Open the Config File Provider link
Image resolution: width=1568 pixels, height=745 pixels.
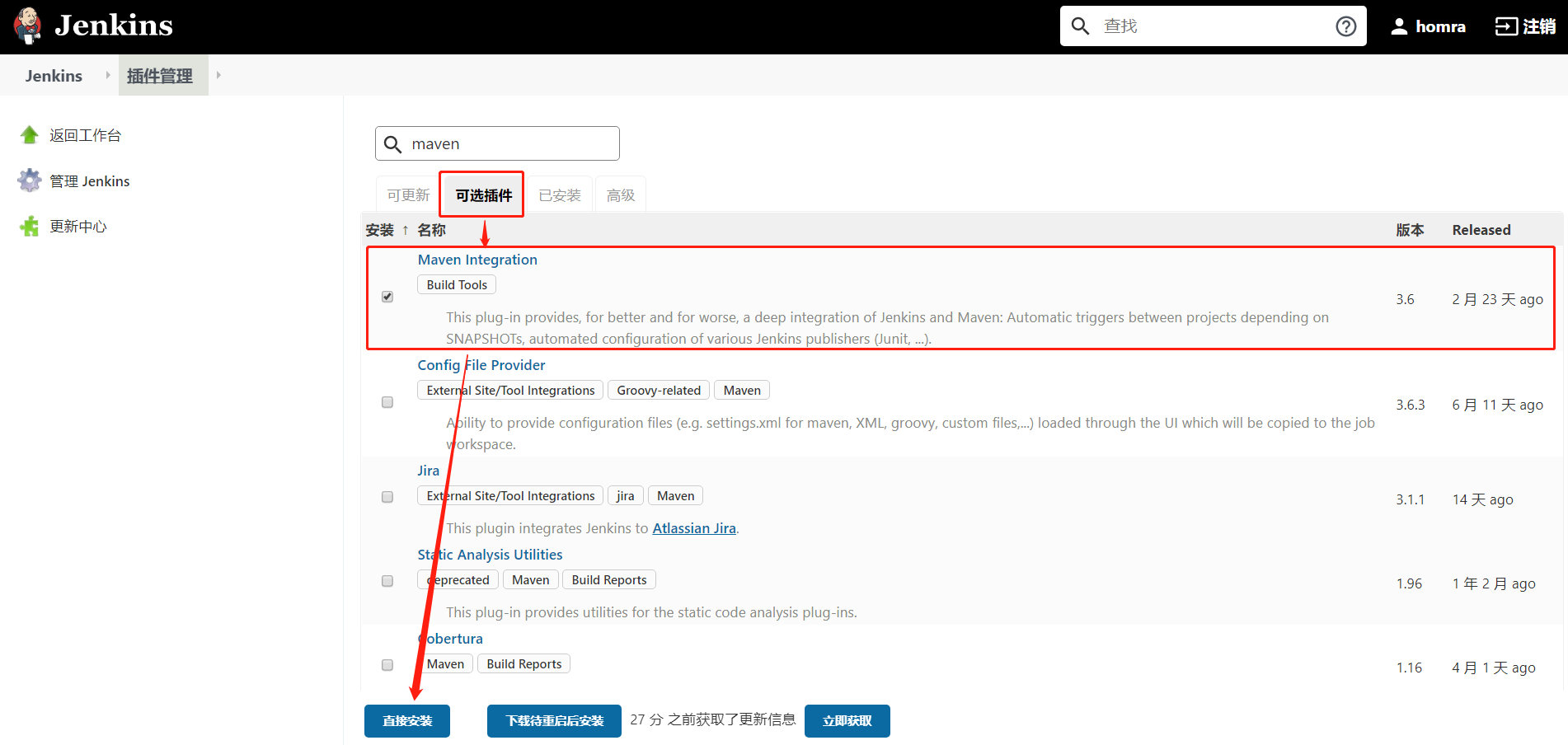coord(481,365)
